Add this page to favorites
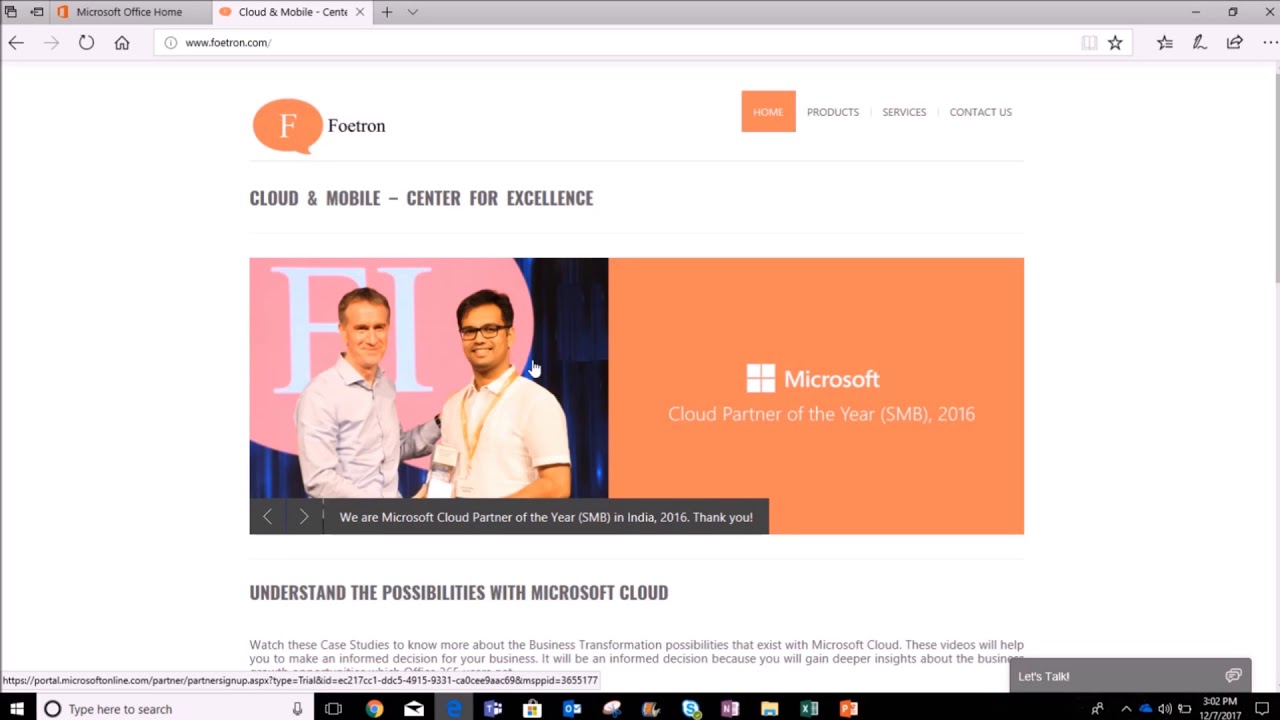This screenshot has width=1280, height=720. click(1115, 43)
